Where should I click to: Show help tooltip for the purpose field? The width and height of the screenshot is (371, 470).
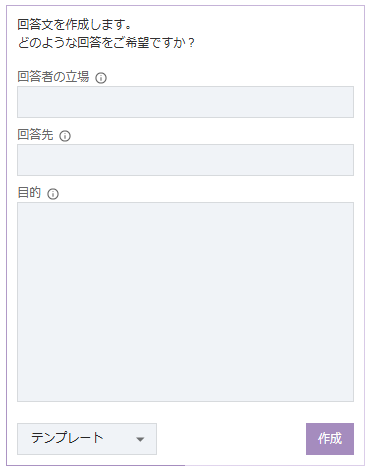53,194
